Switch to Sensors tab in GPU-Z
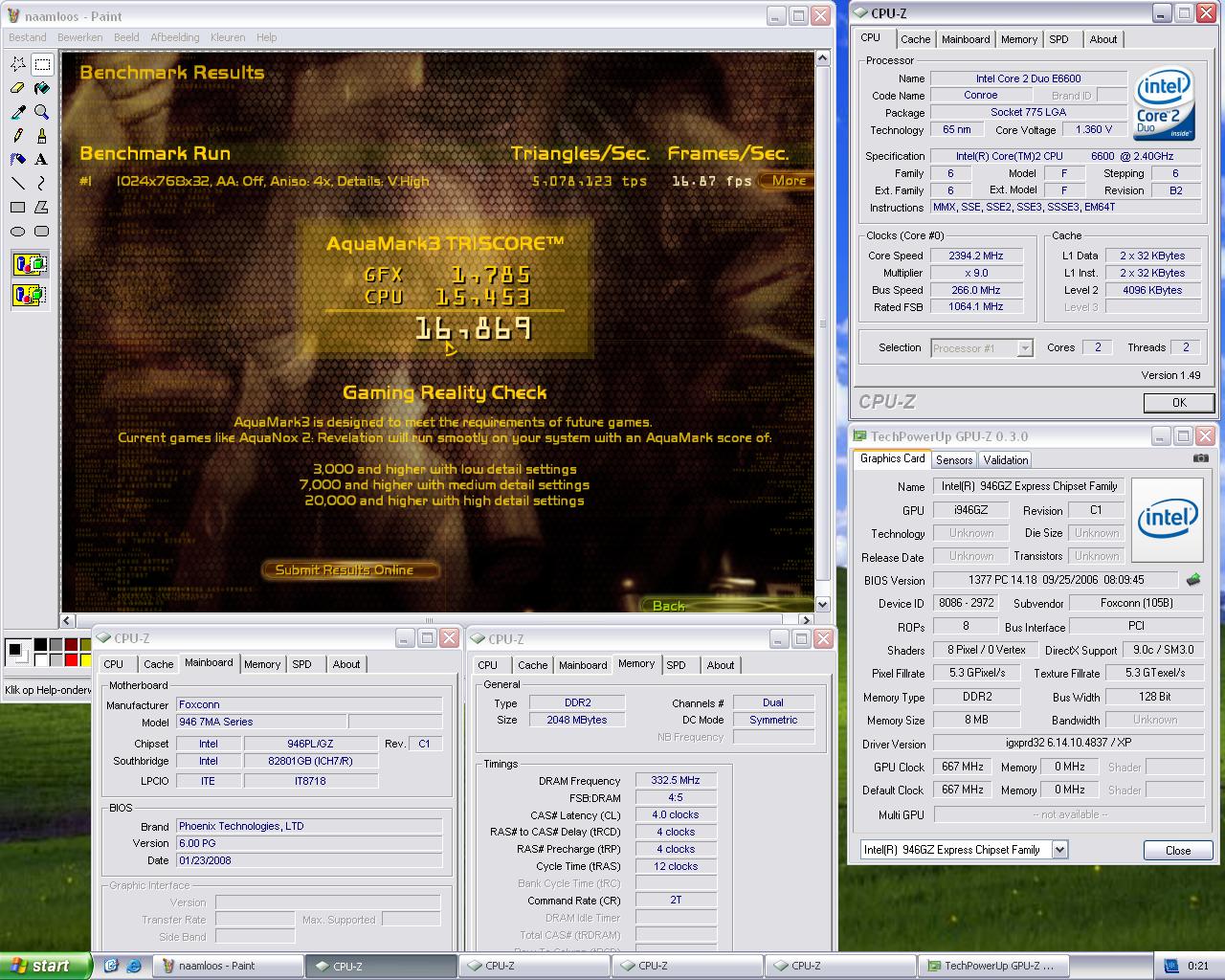This screenshot has height=980, width=1225. (x=954, y=460)
